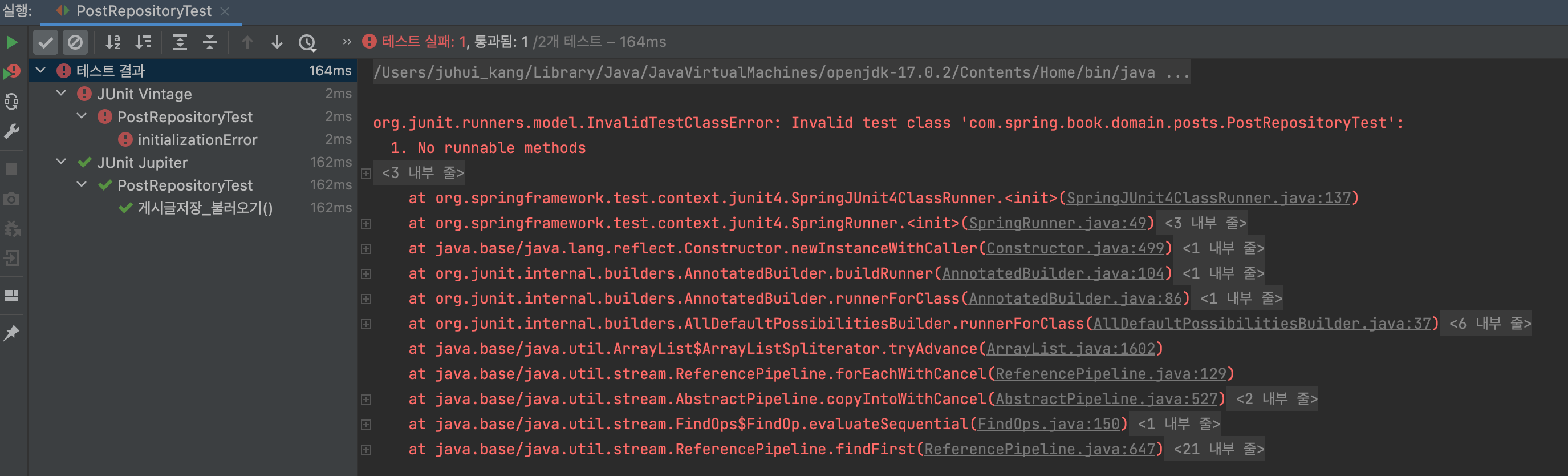
Task: Rerun failed tests icon in sidebar
Action: coord(11,72)
